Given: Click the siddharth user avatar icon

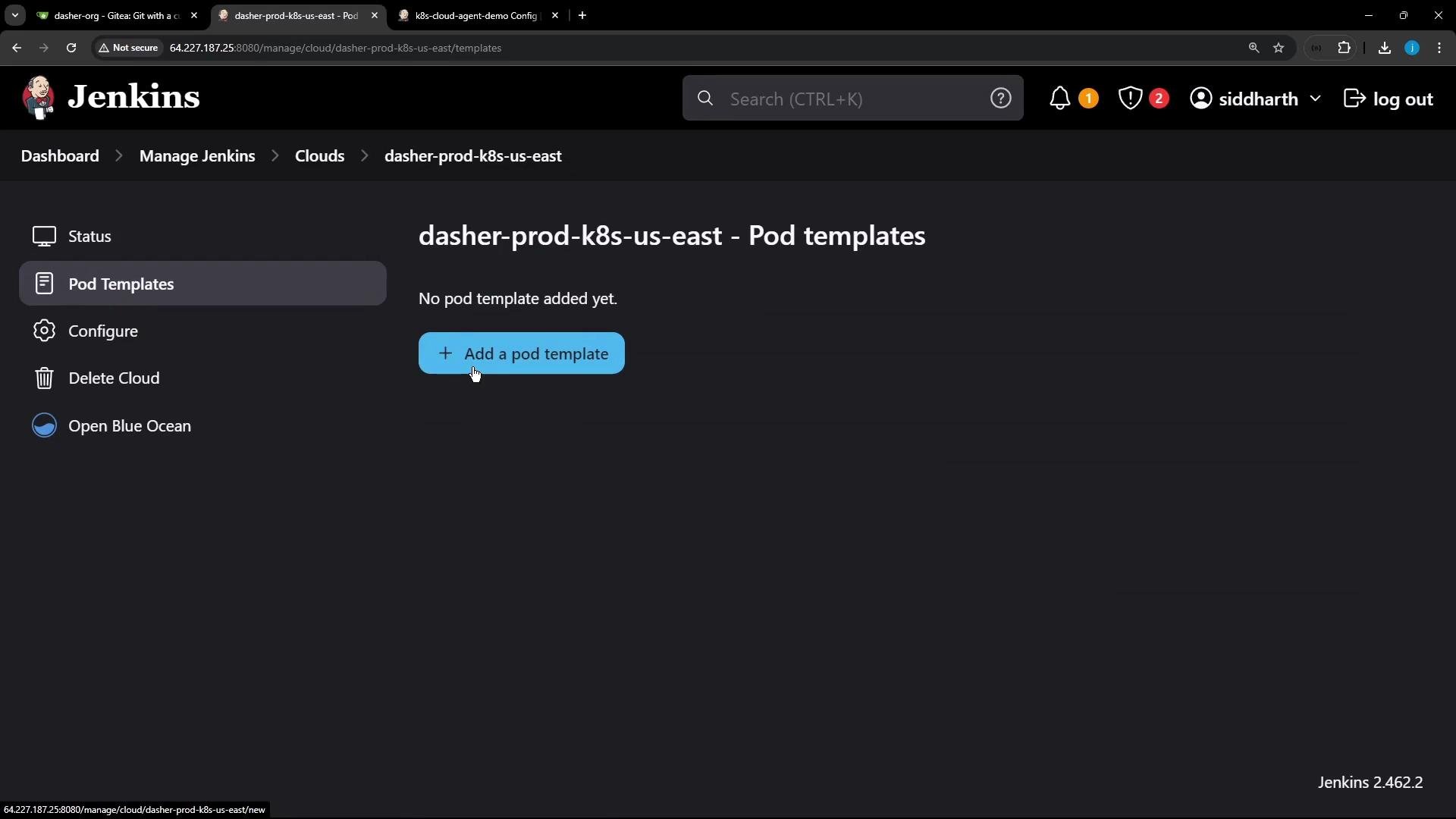Looking at the screenshot, I should tap(1200, 99).
